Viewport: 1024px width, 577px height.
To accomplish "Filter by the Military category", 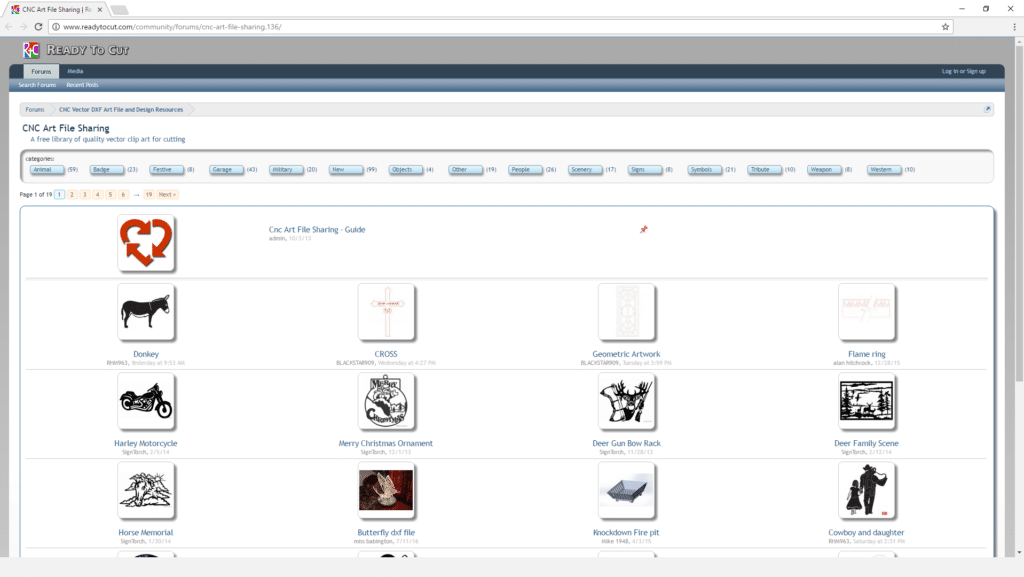I will 286,170.
